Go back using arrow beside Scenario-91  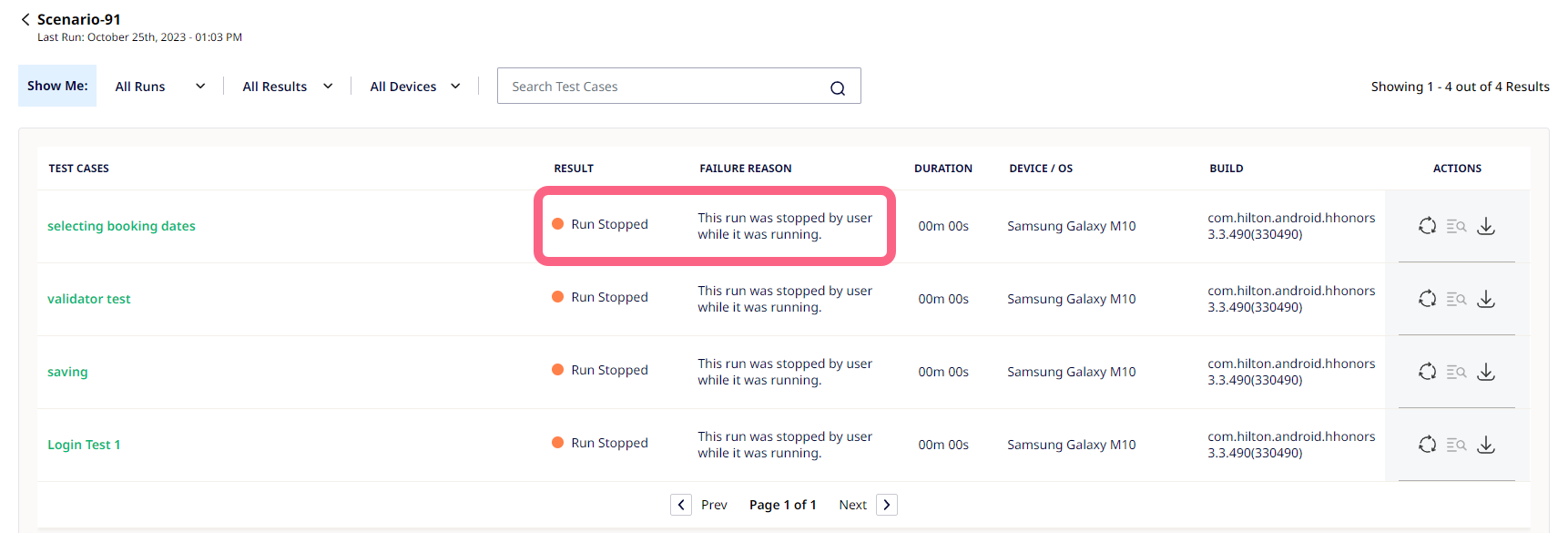click(25, 19)
